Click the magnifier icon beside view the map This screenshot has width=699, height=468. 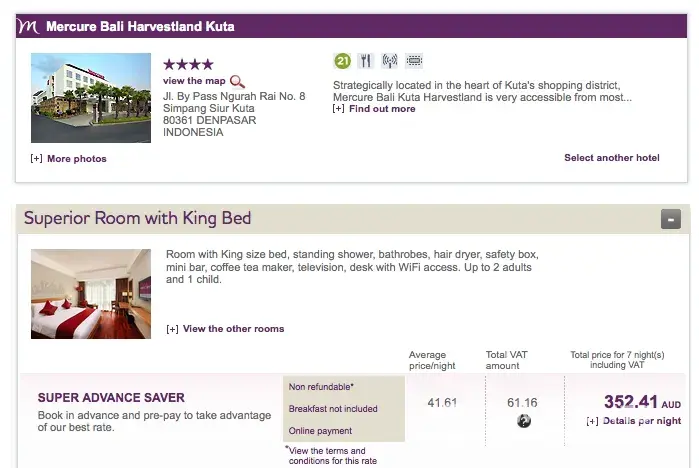coord(237,82)
